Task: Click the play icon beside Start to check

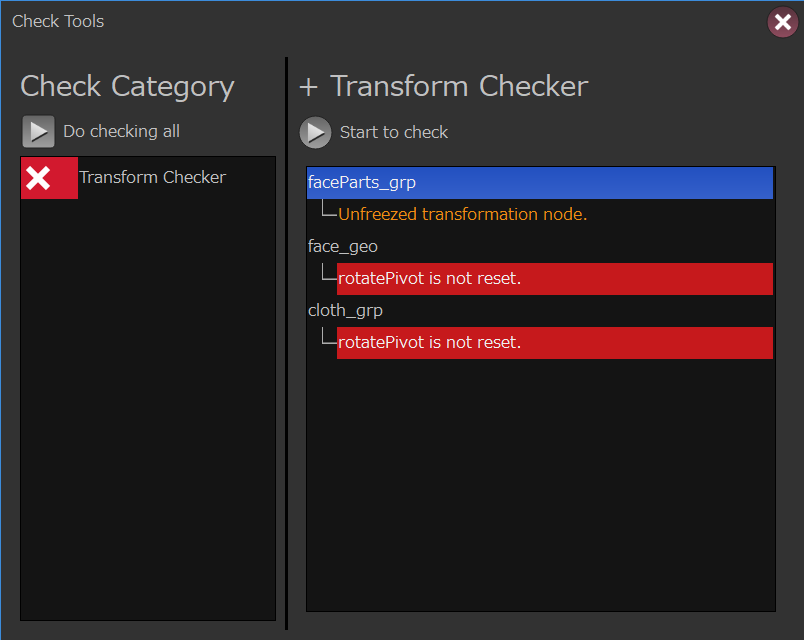Action: [x=315, y=132]
